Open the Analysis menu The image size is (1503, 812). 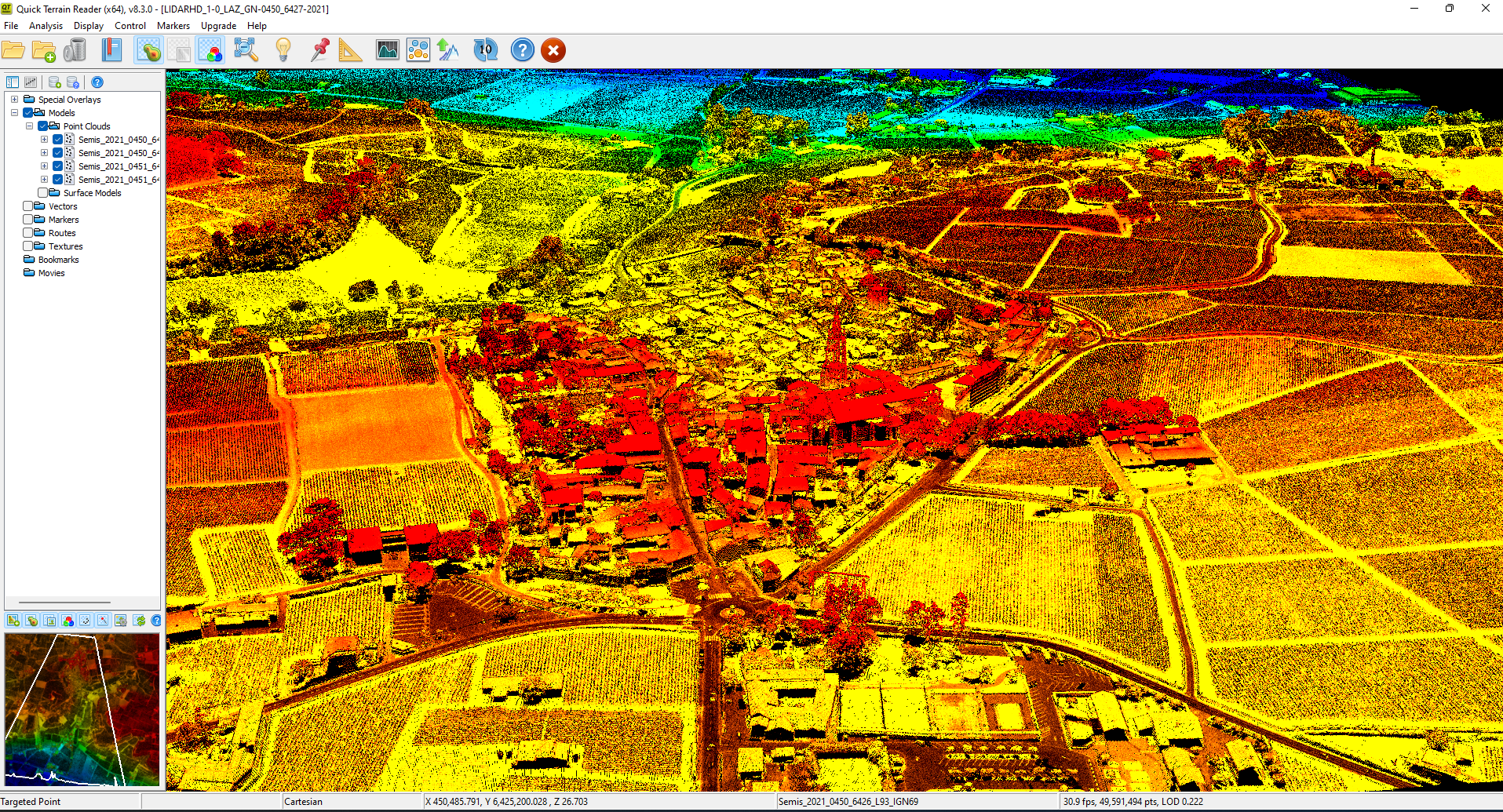point(46,25)
